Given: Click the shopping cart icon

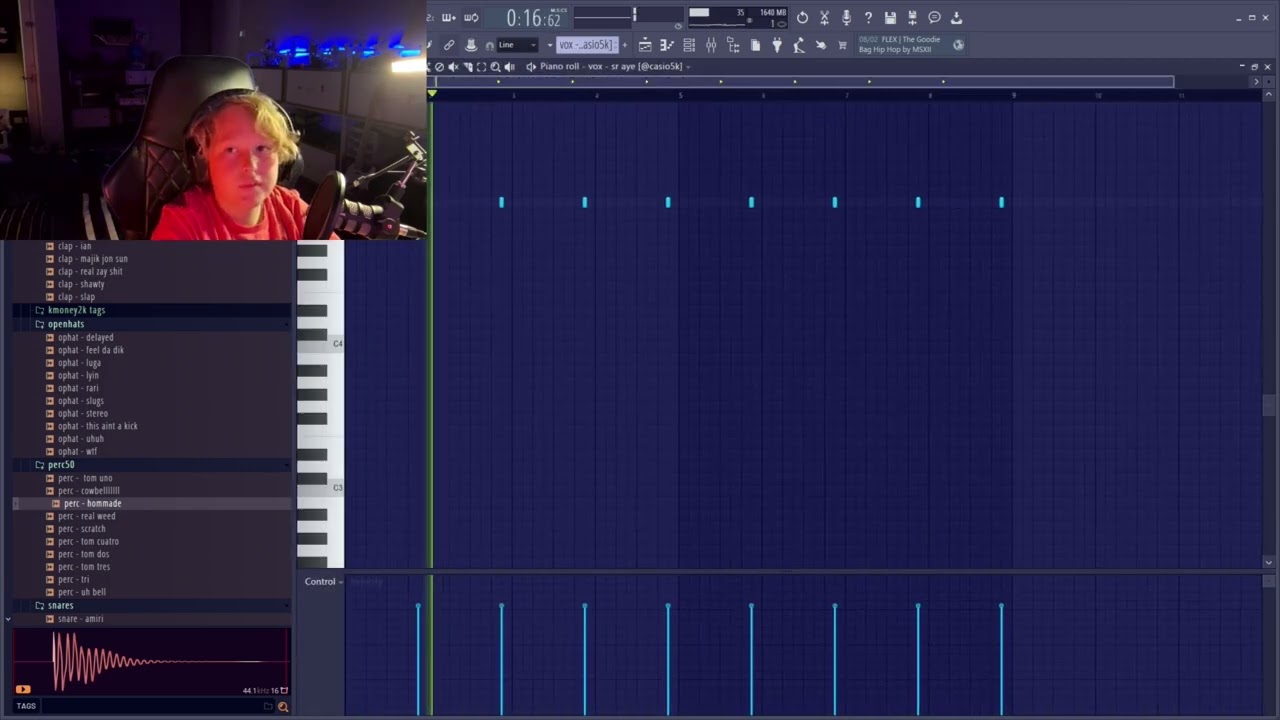Looking at the screenshot, I should [x=842, y=45].
